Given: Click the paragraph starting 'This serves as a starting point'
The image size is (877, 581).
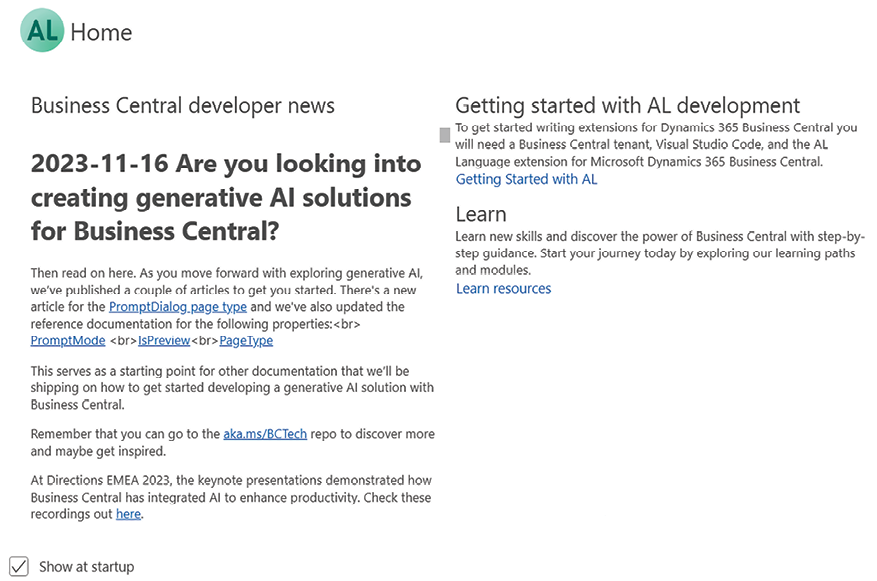Looking at the screenshot, I should click(x=232, y=388).
